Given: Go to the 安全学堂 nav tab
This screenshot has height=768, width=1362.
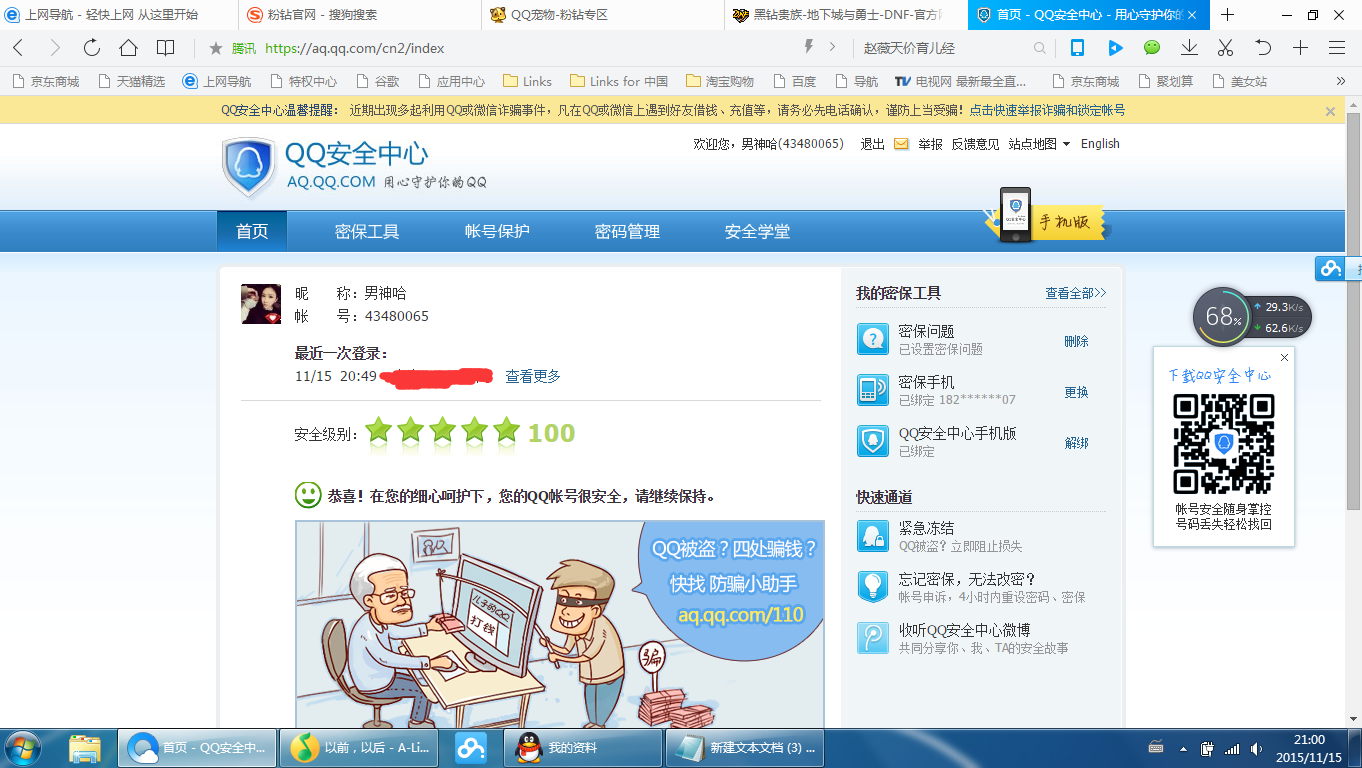Looking at the screenshot, I should 757,232.
